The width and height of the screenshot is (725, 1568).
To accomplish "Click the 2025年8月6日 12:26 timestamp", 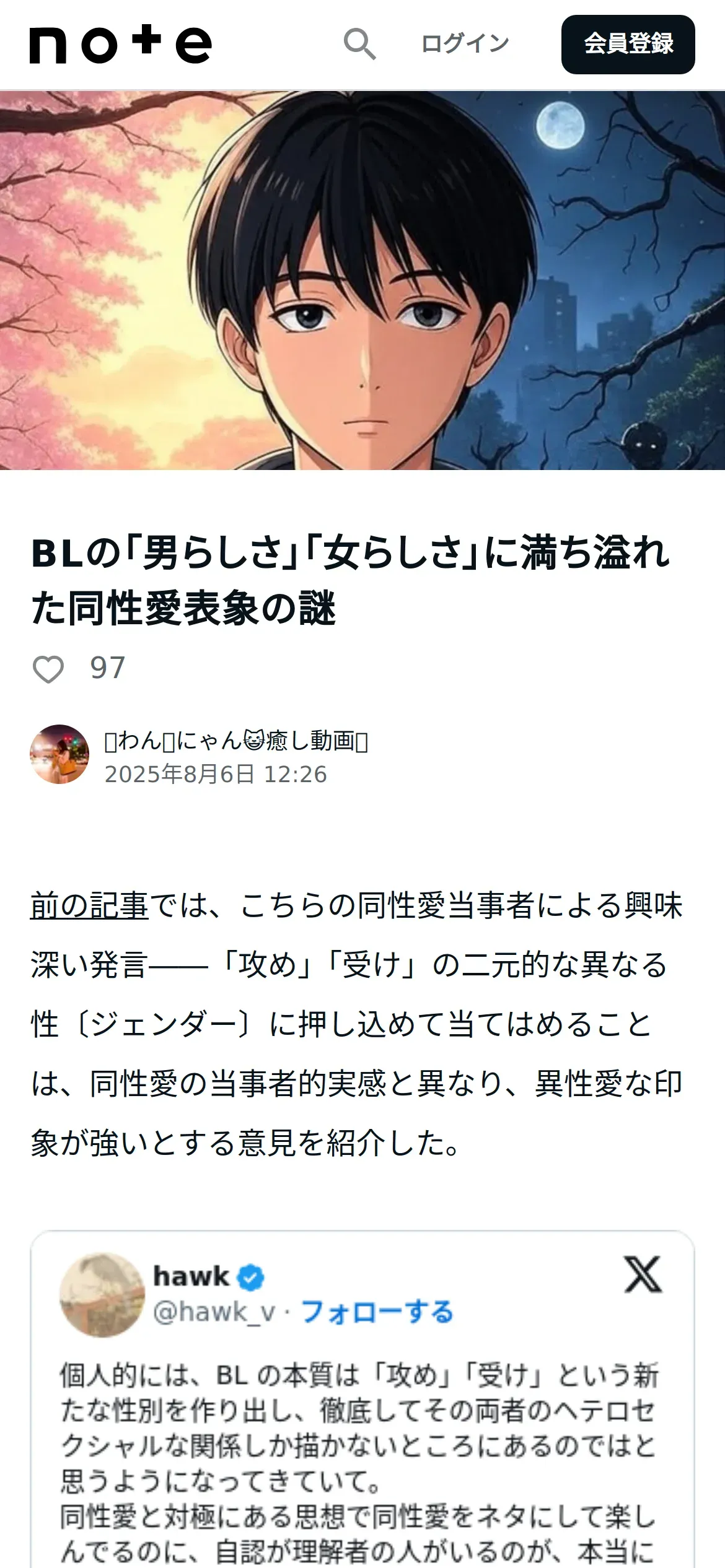I will [216, 775].
